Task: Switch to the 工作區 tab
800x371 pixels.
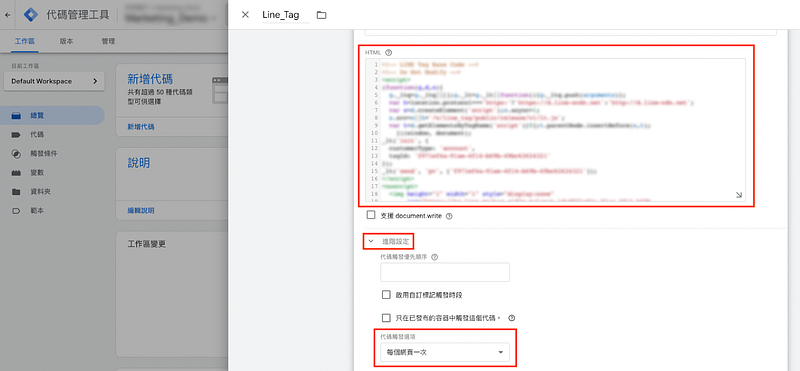Action: point(25,41)
